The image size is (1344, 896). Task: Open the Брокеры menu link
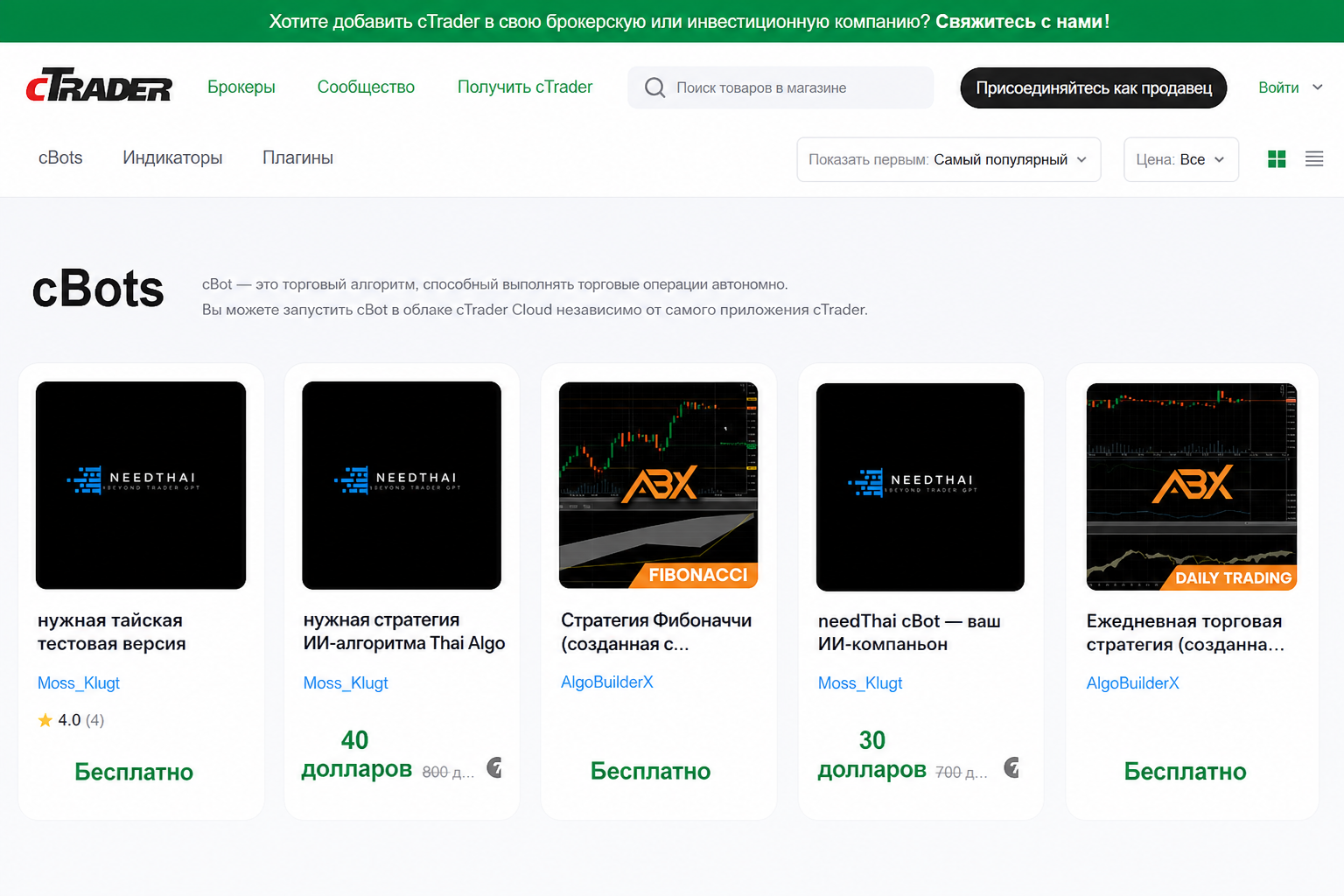241,87
